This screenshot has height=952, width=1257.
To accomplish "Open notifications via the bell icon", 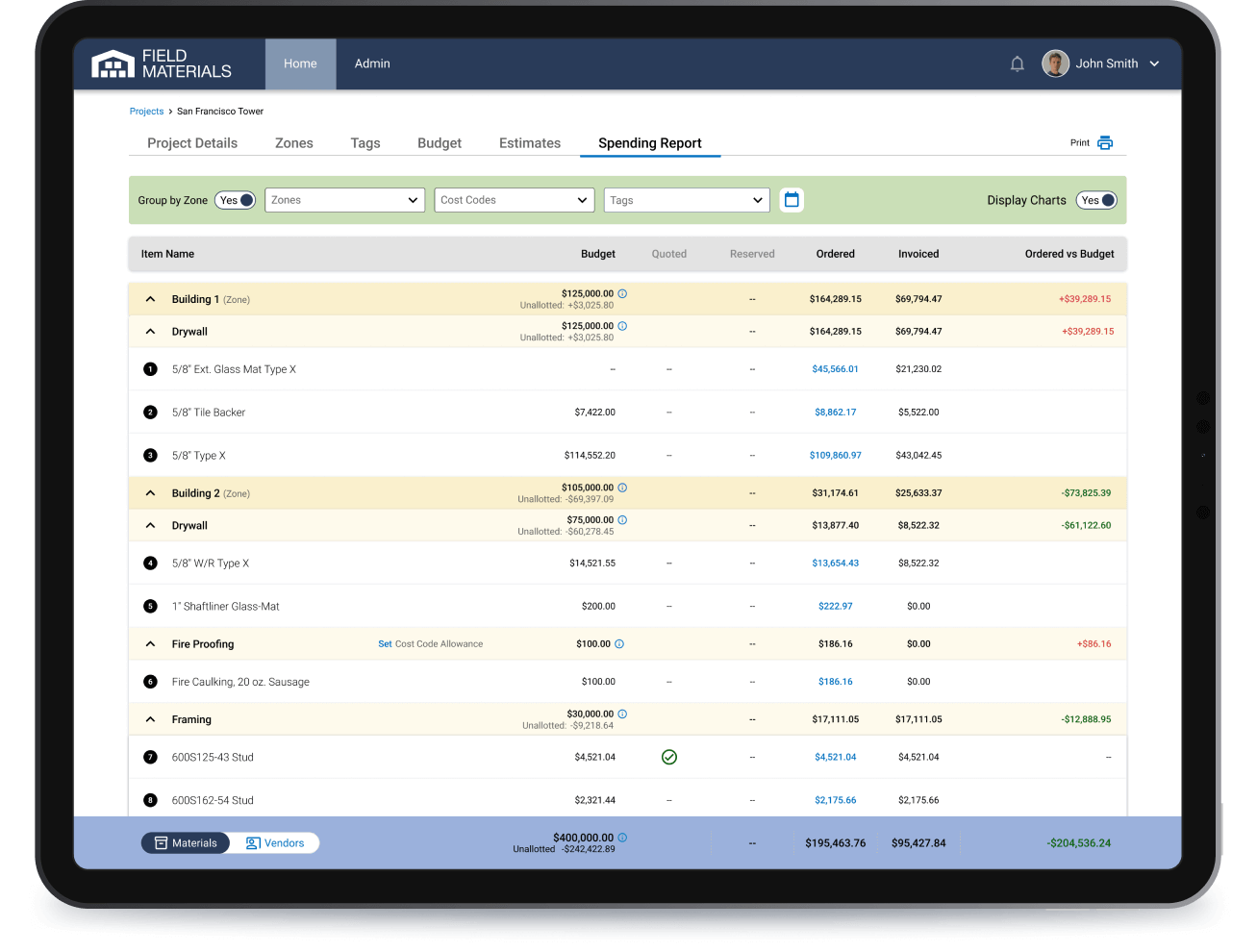I will (x=1017, y=63).
